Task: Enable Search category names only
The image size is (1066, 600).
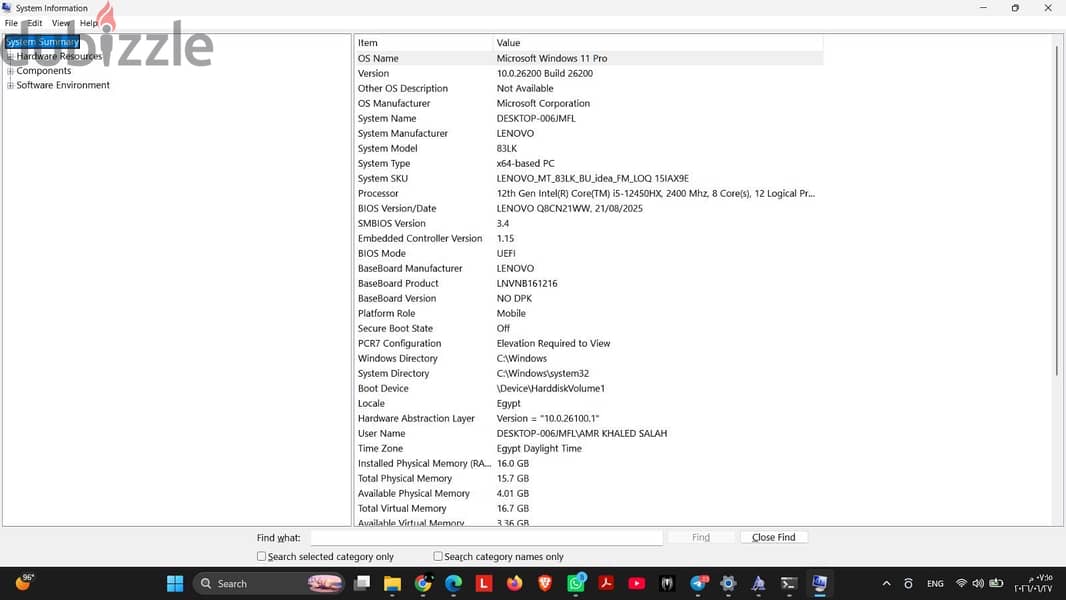Action: pos(438,557)
